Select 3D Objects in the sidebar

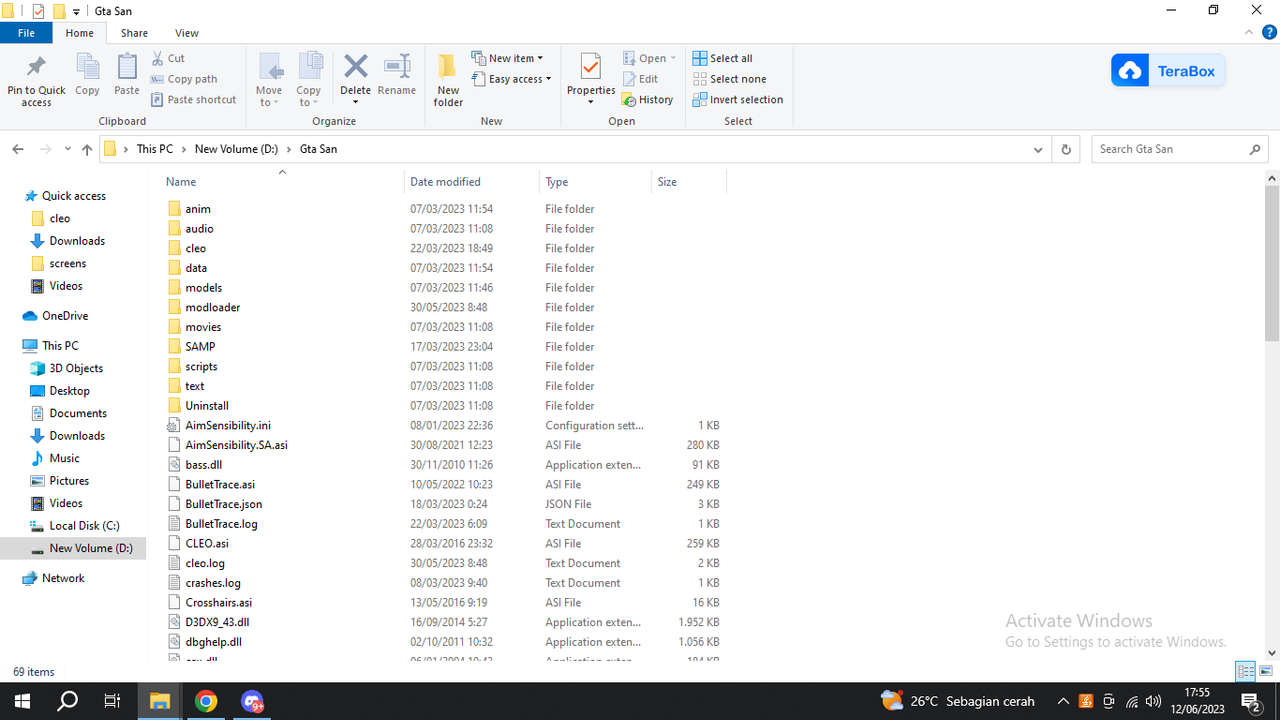click(76, 368)
